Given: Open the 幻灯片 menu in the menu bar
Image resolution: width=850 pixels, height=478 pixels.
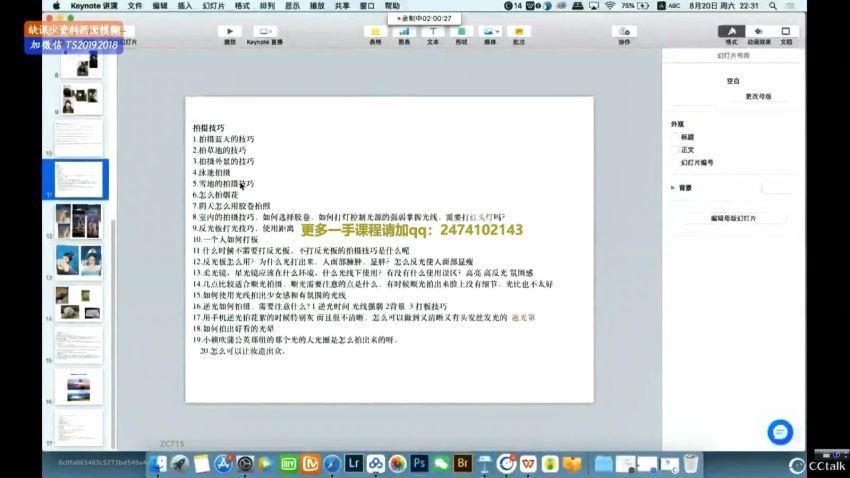Looking at the screenshot, I should pyautogui.click(x=214, y=6).
